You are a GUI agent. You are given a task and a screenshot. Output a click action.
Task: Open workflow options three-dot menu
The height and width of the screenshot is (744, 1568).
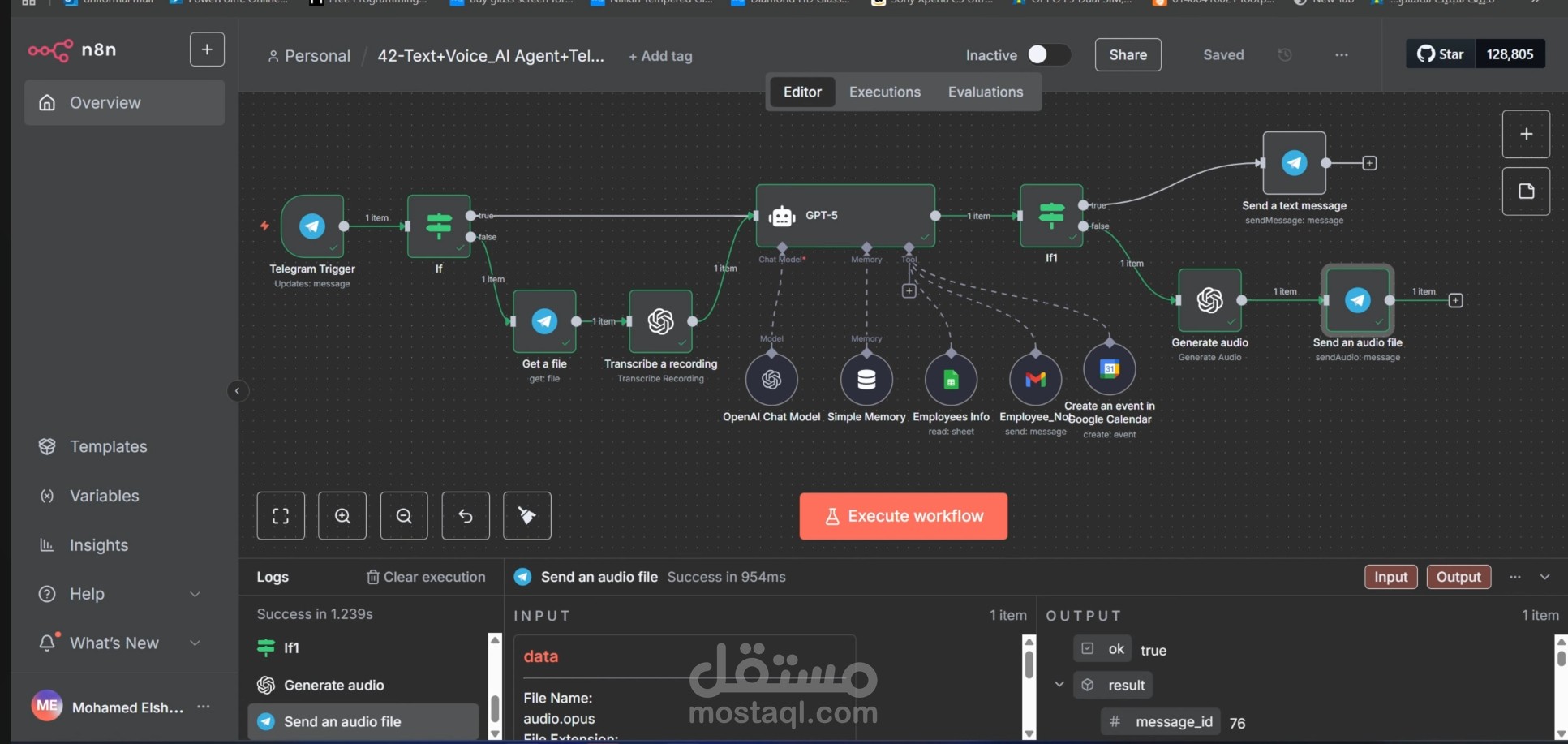click(x=1342, y=54)
